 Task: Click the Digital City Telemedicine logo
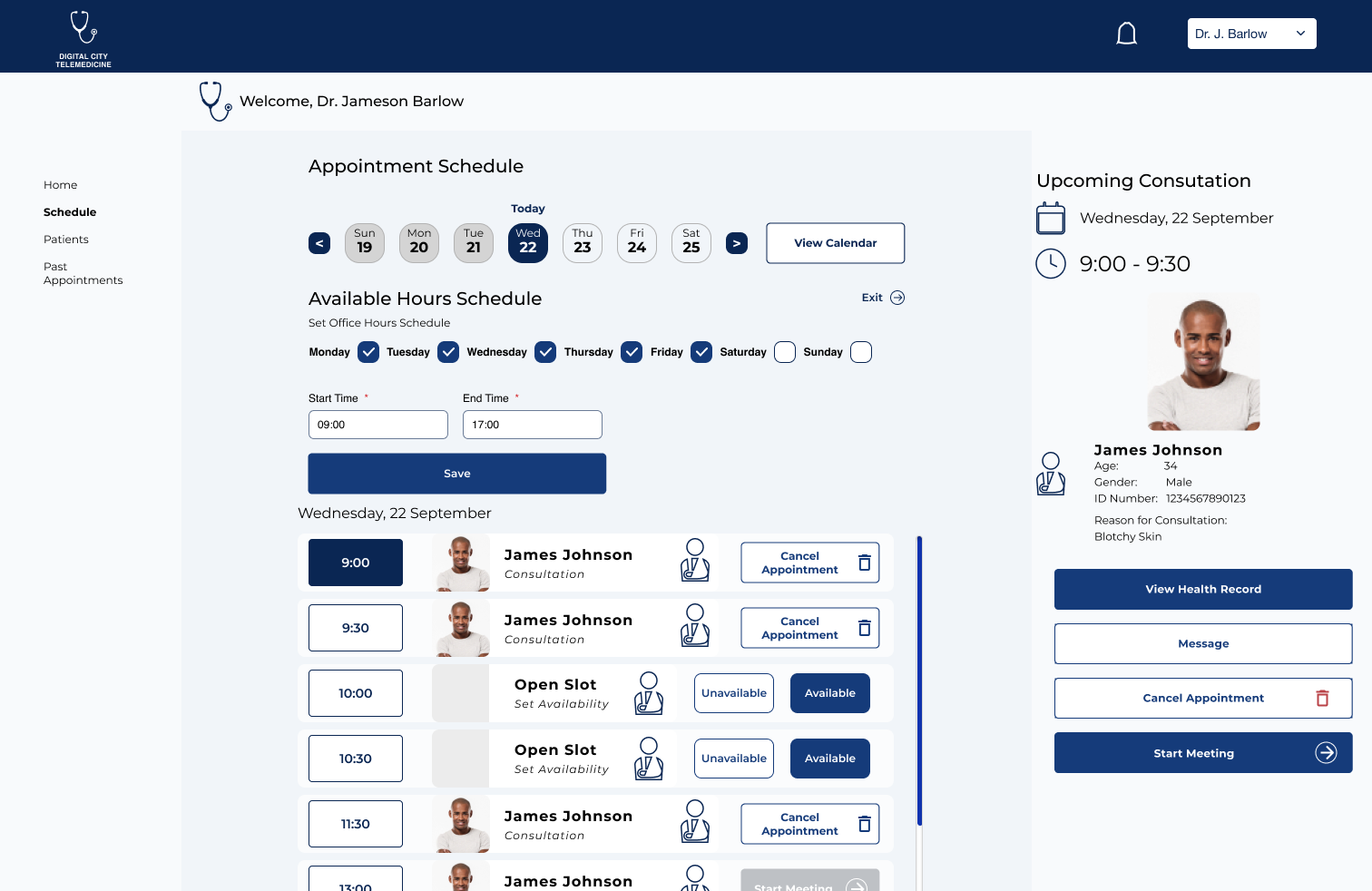point(83,38)
